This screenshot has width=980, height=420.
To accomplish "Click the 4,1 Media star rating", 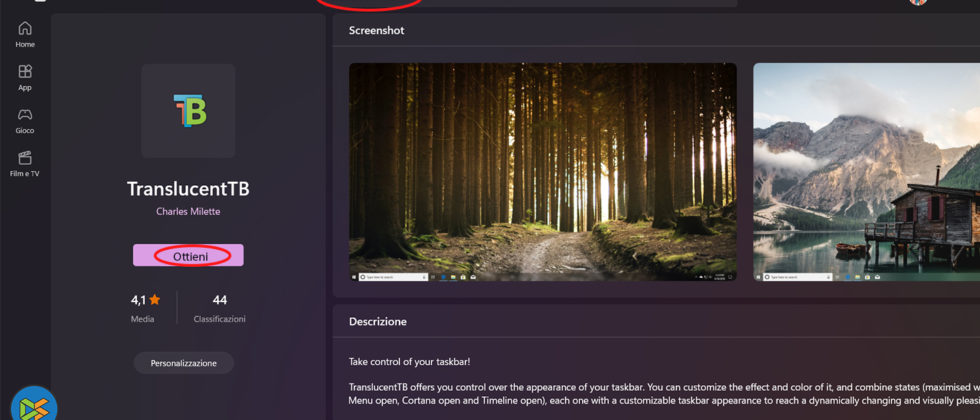I will point(145,308).
